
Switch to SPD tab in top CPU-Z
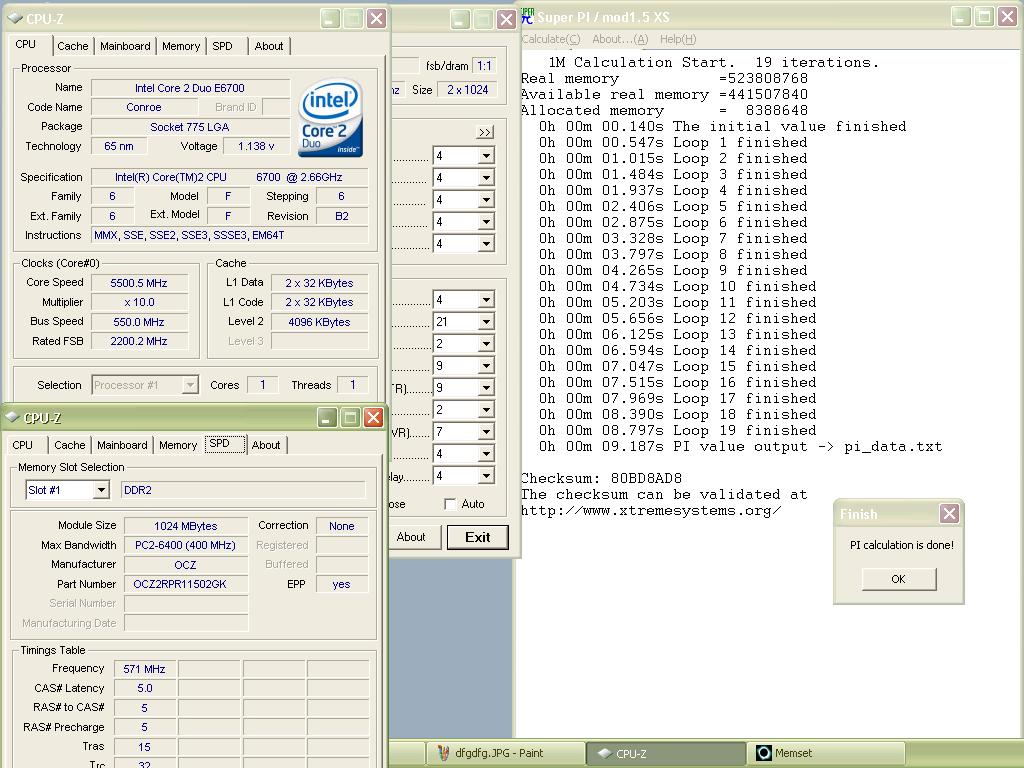(x=223, y=46)
